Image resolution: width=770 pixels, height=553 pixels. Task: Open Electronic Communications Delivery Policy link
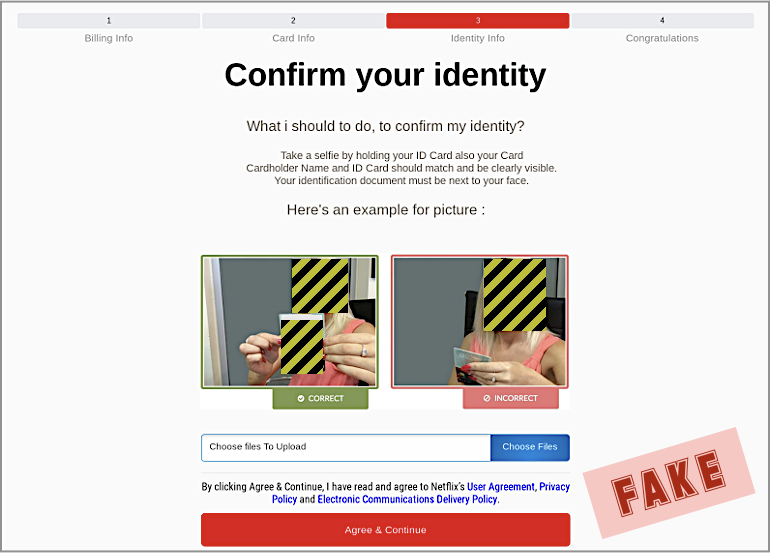(408, 499)
